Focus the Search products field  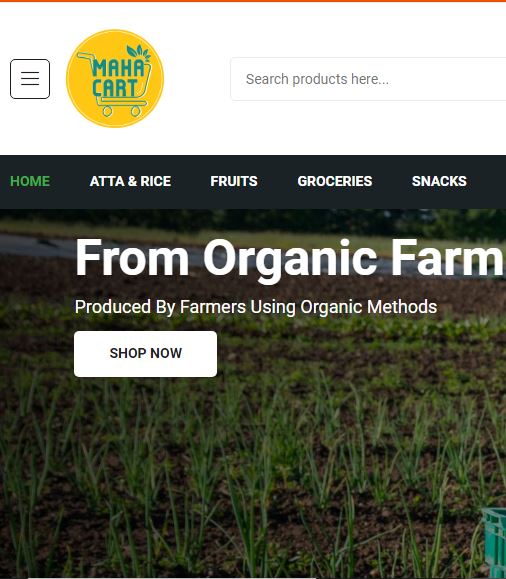click(x=368, y=79)
